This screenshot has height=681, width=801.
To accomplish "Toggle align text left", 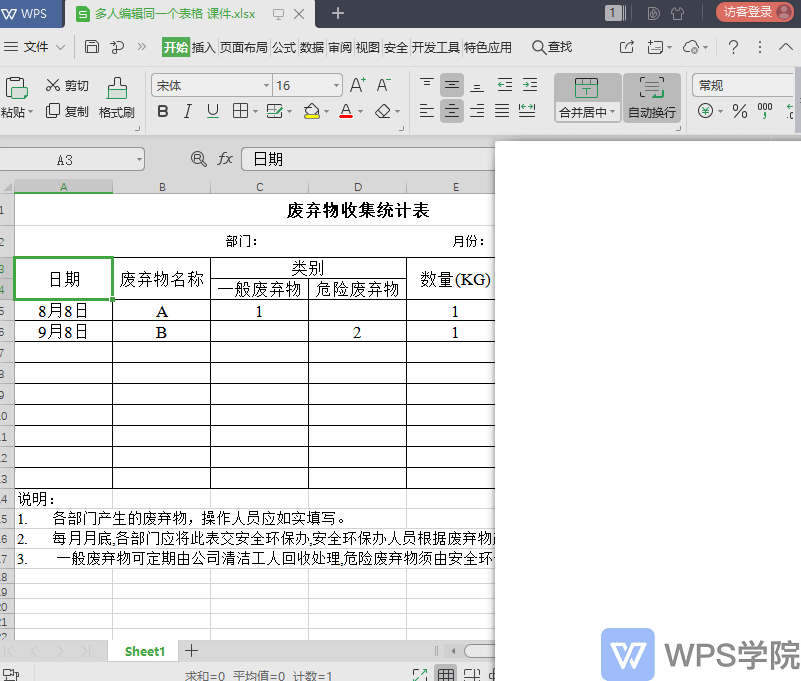I will pos(427,111).
